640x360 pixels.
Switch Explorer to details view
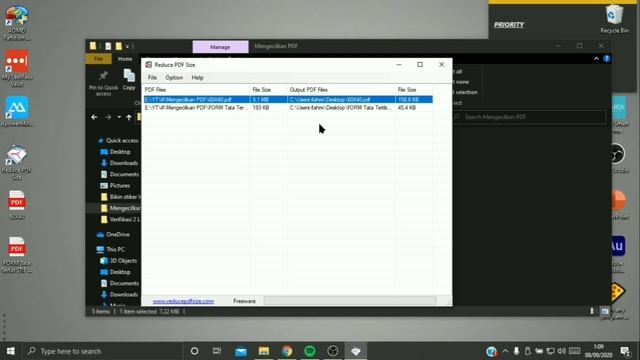click(592, 311)
